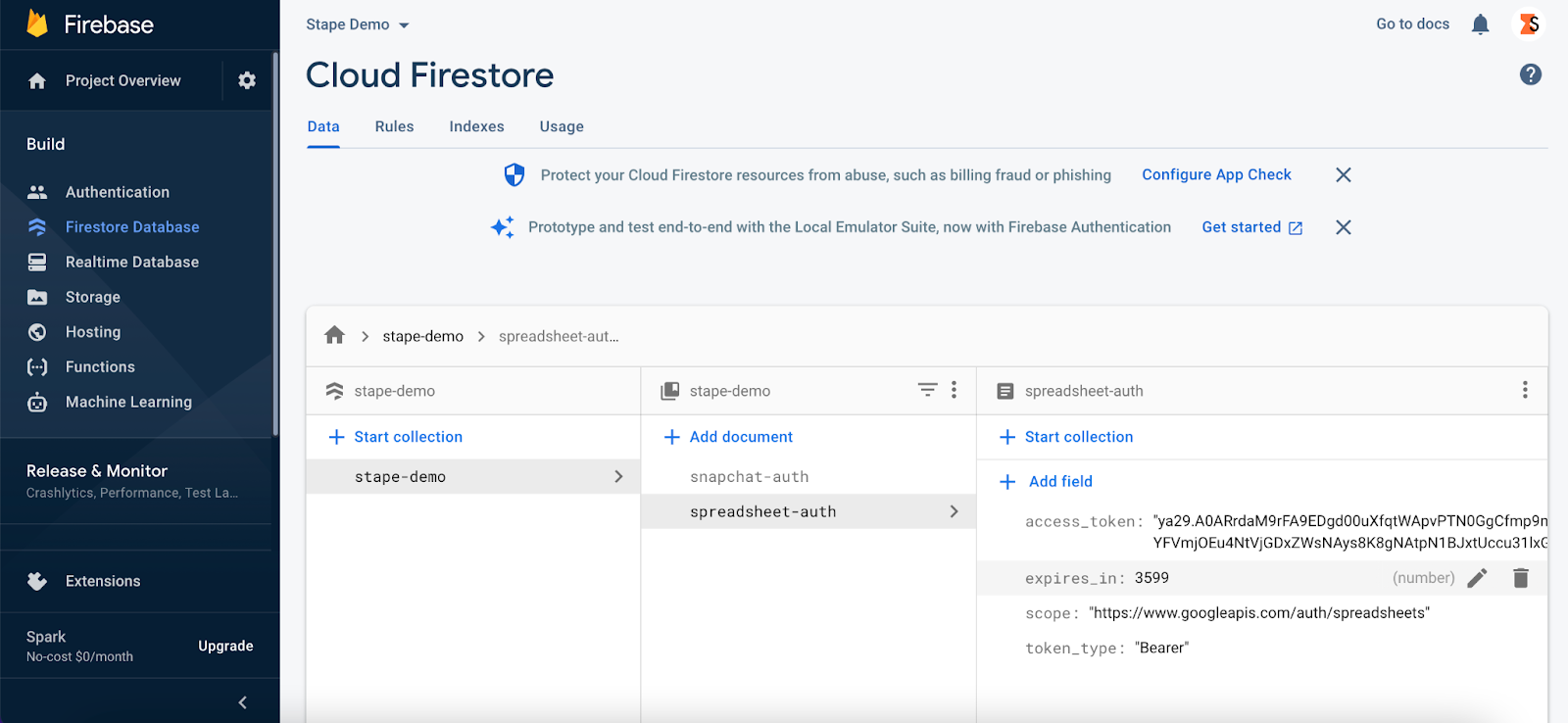Switch to the Rules tab
The height and width of the screenshot is (723, 1568).
[x=394, y=126]
